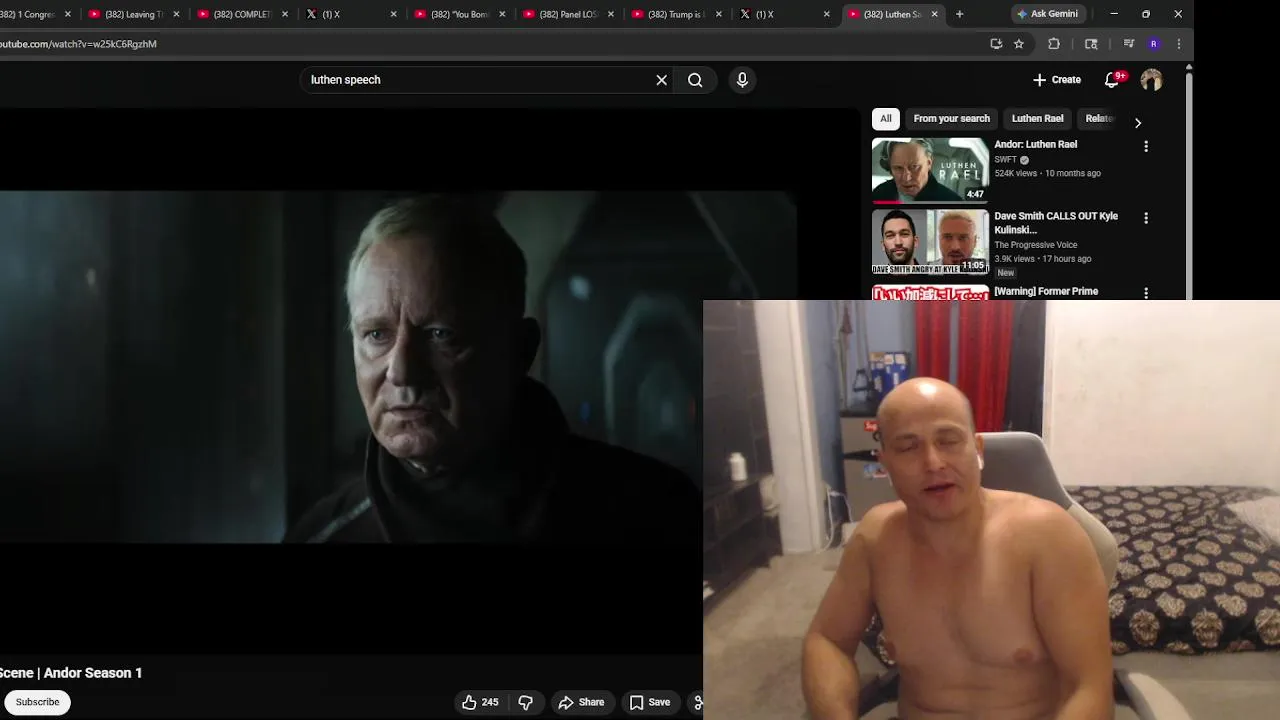The image size is (1280, 720).
Task: Select the 'Luthen Rael' filter chip
Action: 1037,118
